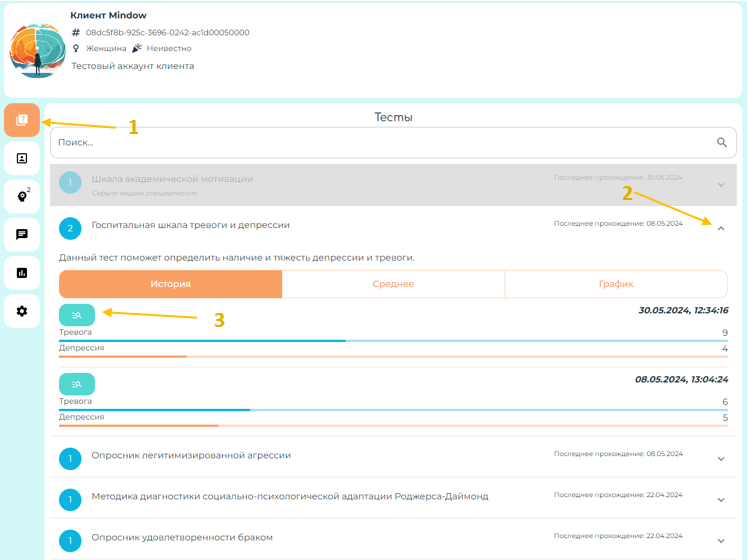This screenshot has width=748, height=560.
Task: Select the История tab
Action: (170, 284)
